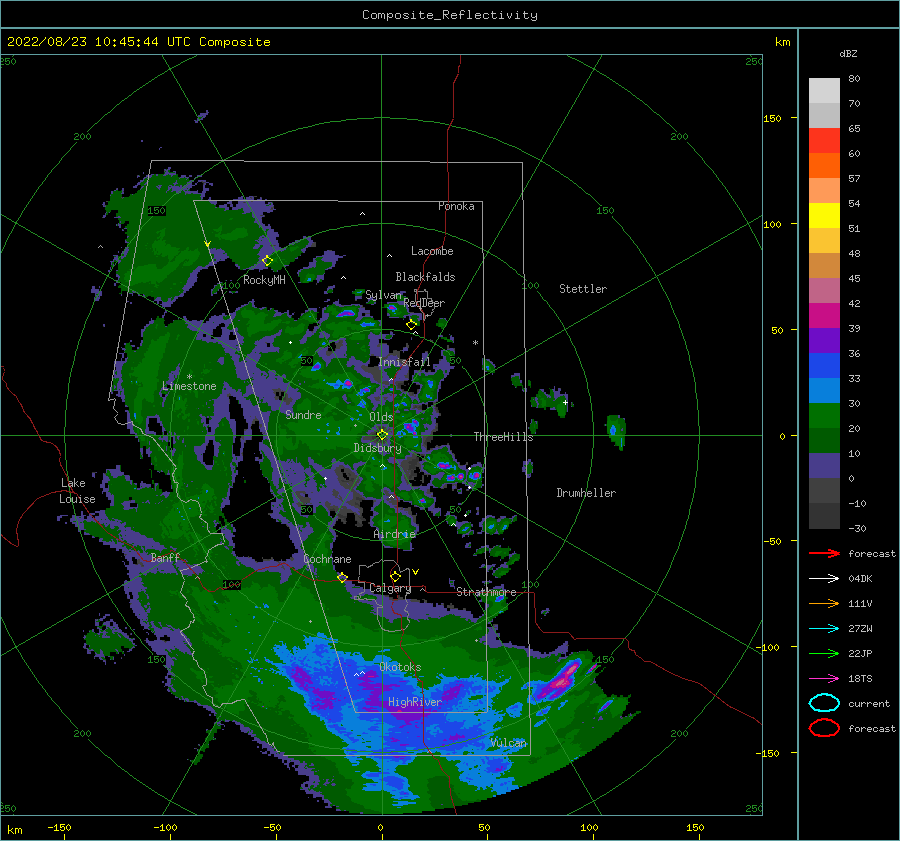This screenshot has width=900, height=841.
Task: Select the dark orange 57-60 dBZ swatch
Action: coord(824,165)
